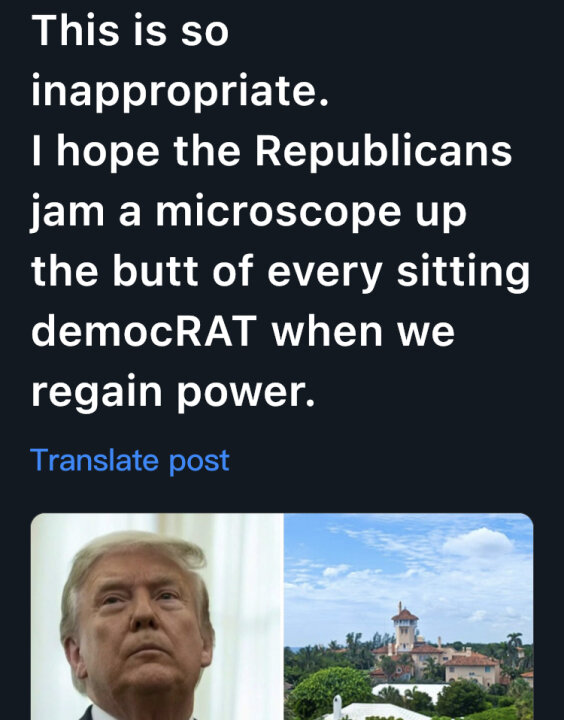Tap the green trees in right photo

tap(331, 689)
